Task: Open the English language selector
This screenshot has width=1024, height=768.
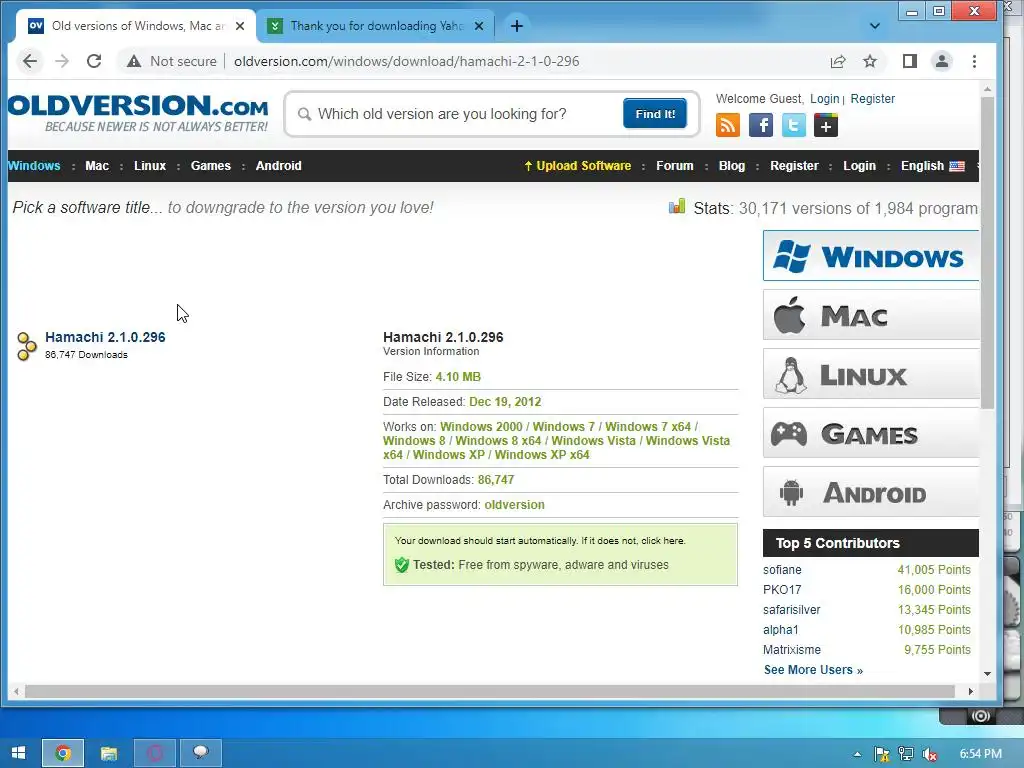Action: coord(933,166)
